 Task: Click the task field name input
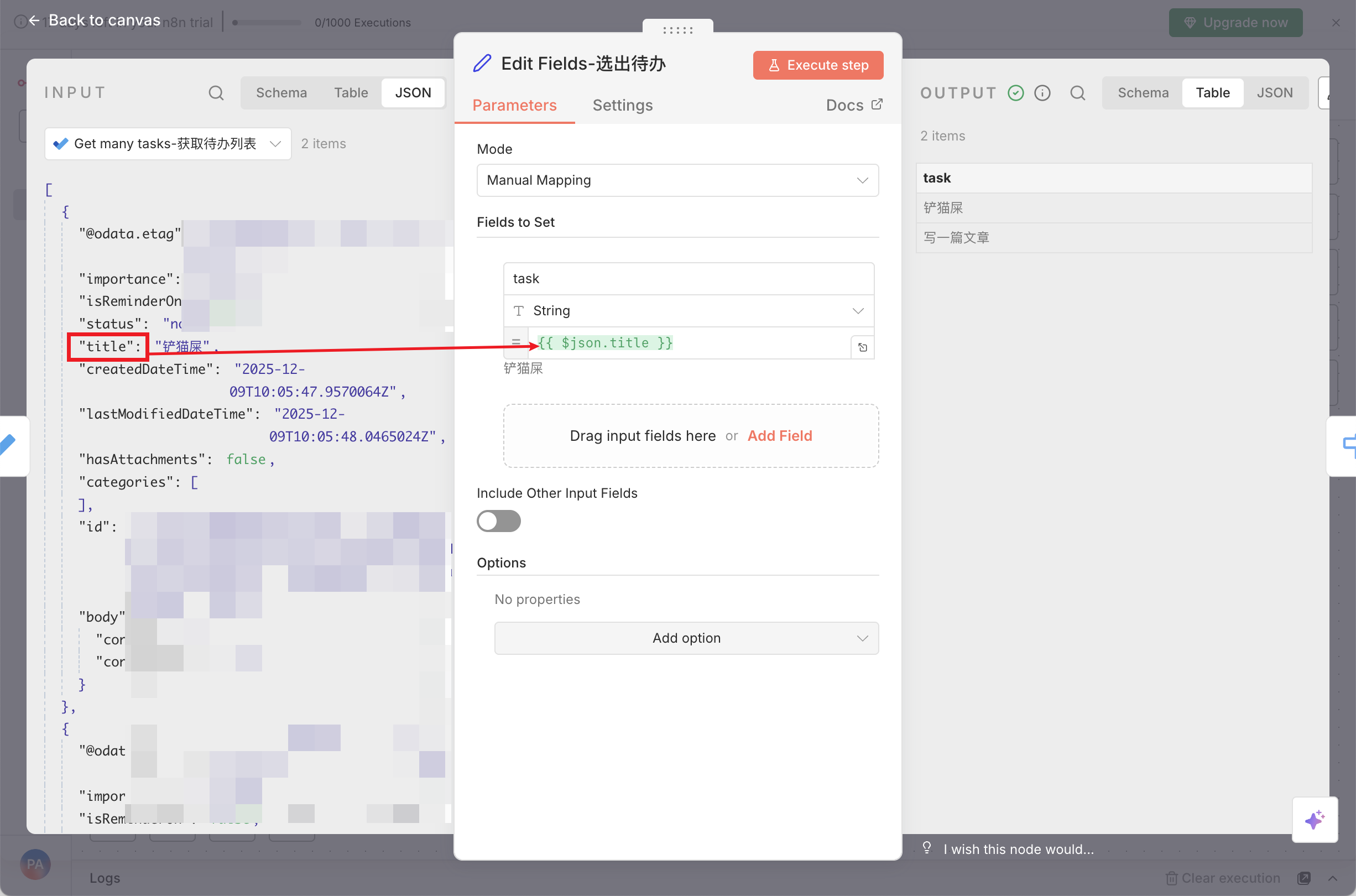[689, 279]
